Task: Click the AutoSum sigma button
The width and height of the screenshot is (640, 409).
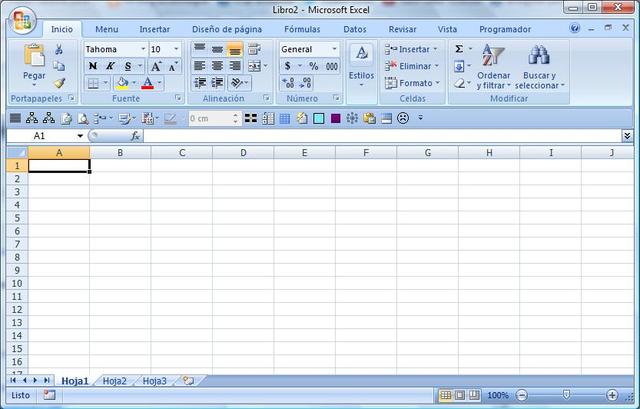Action: [x=459, y=49]
